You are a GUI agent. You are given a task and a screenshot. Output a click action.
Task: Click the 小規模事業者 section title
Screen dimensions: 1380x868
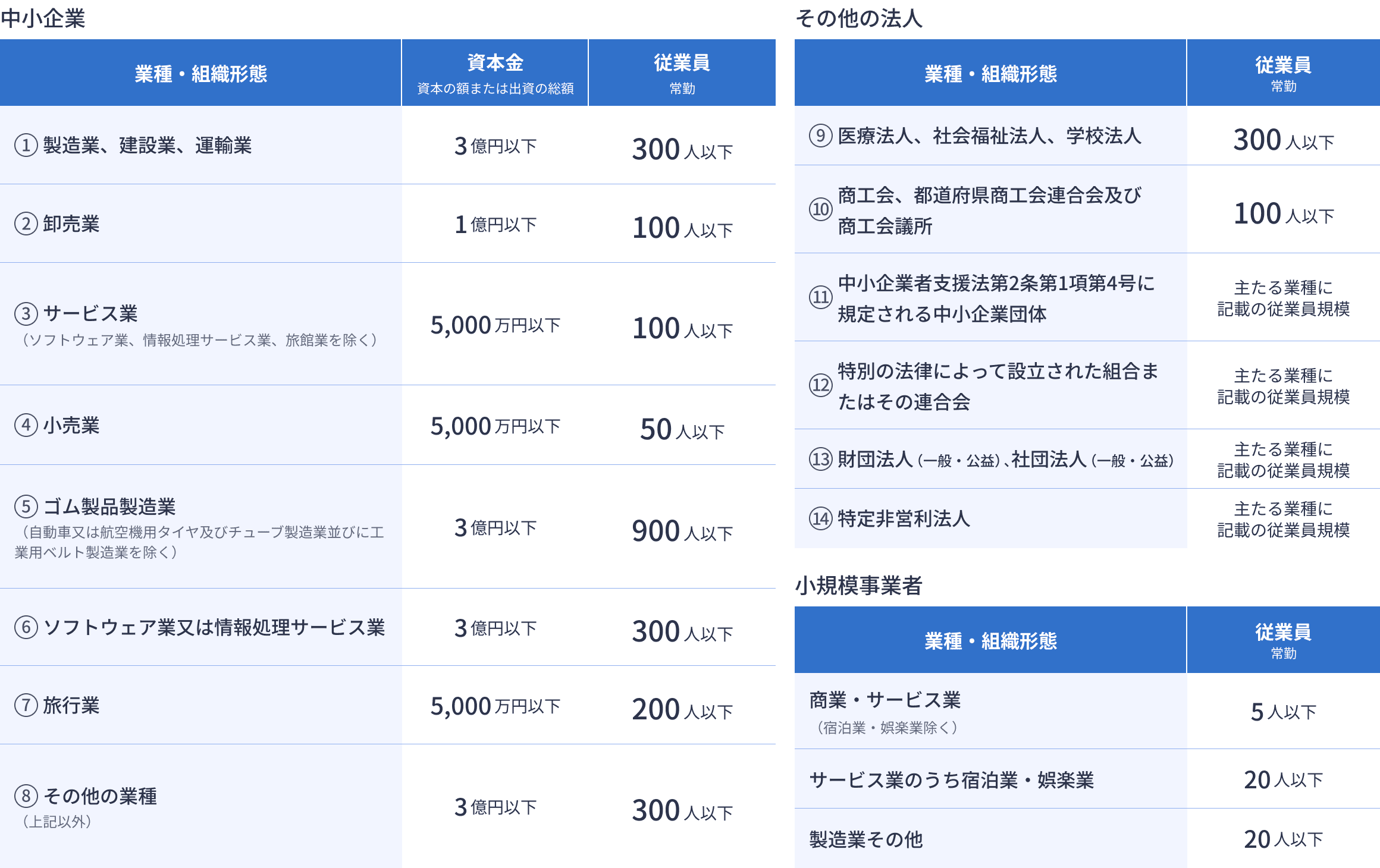[859, 586]
